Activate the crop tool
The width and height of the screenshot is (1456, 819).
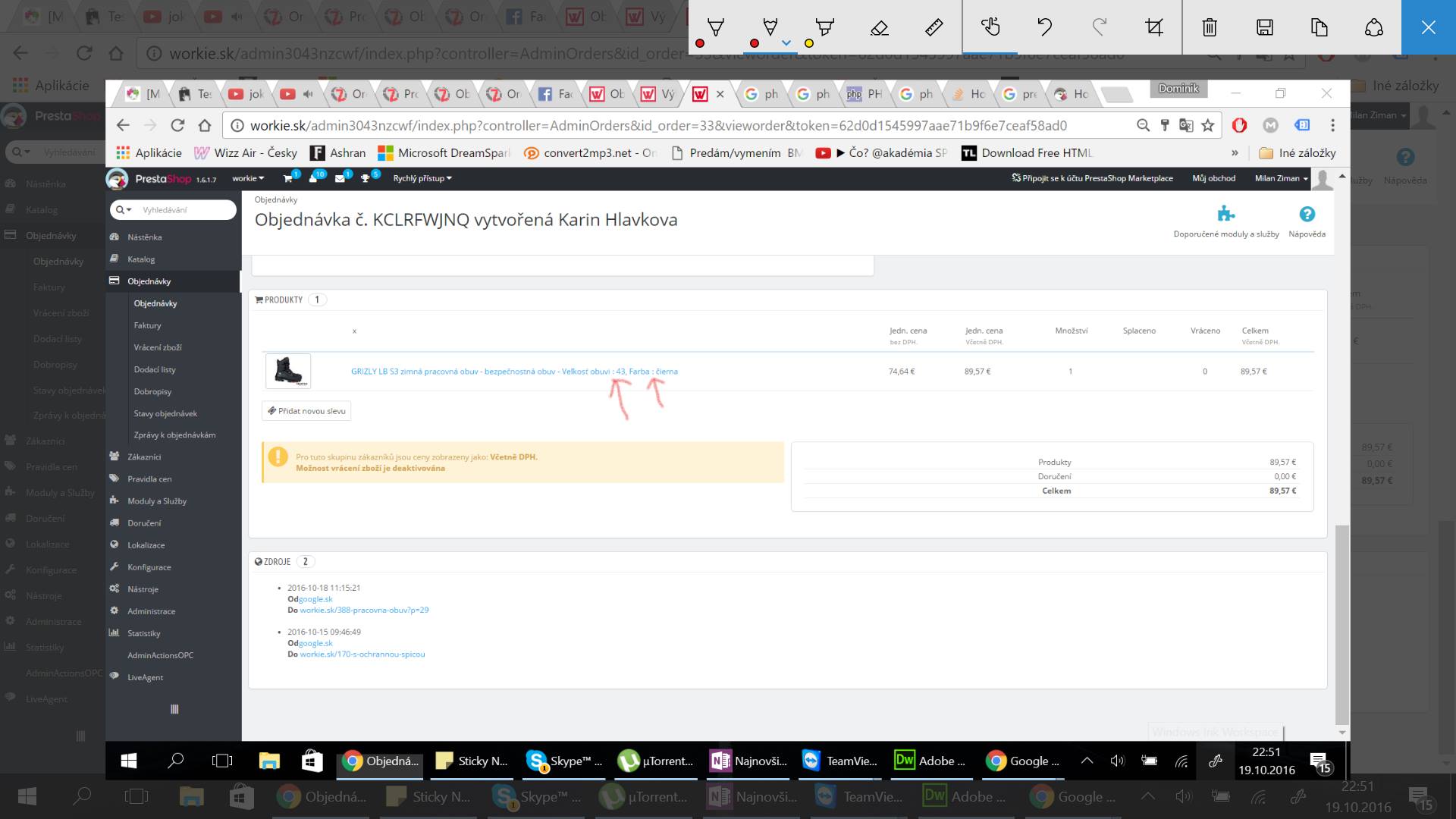1153,28
